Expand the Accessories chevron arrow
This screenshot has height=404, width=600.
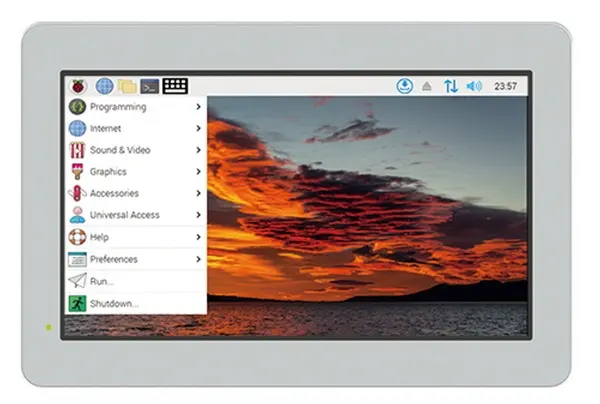tap(198, 193)
